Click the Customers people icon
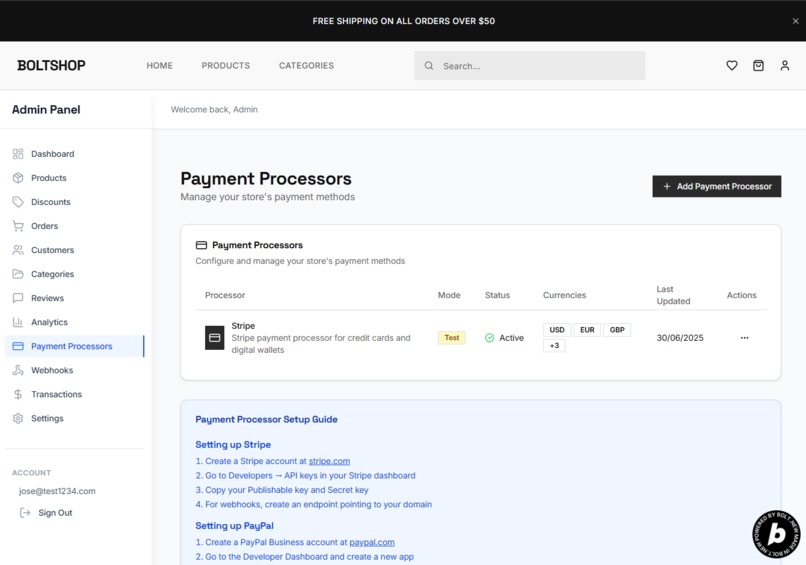This screenshot has width=806, height=565. 18,250
